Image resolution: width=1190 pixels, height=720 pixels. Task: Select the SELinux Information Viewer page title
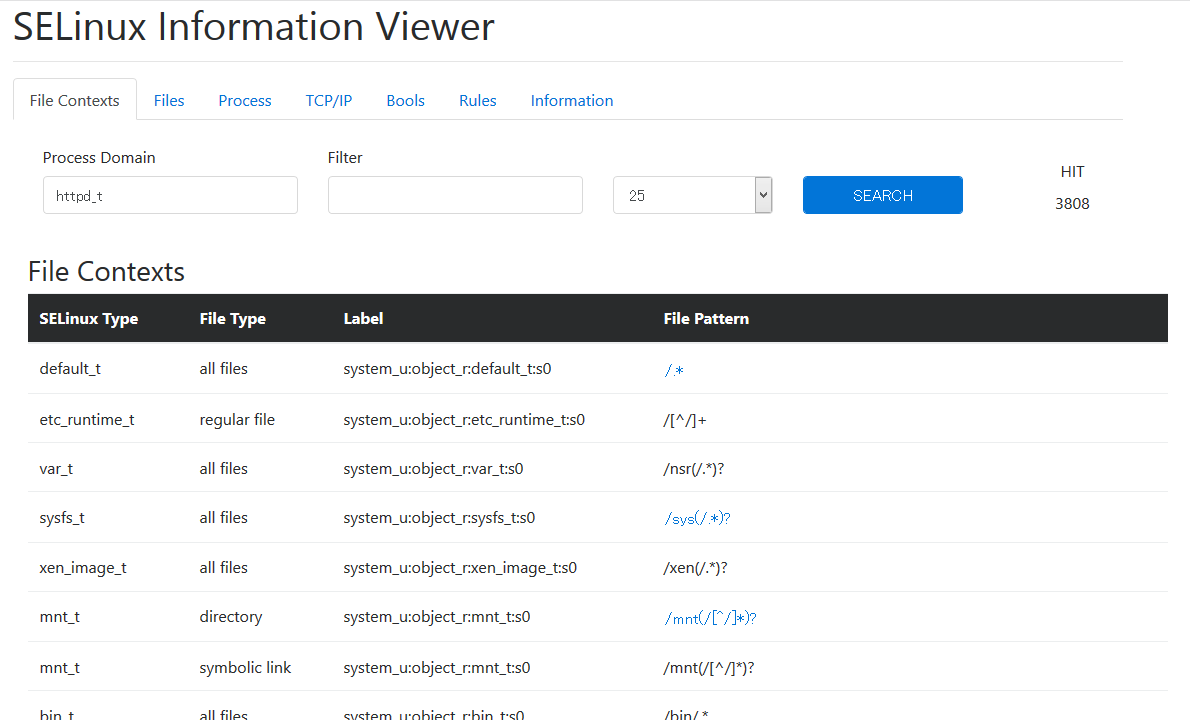[x=253, y=27]
